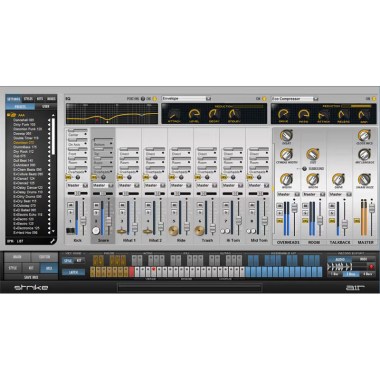Click the red record button in export section
This screenshot has height=380, width=380.
pyautogui.click(x=371, y=267)
